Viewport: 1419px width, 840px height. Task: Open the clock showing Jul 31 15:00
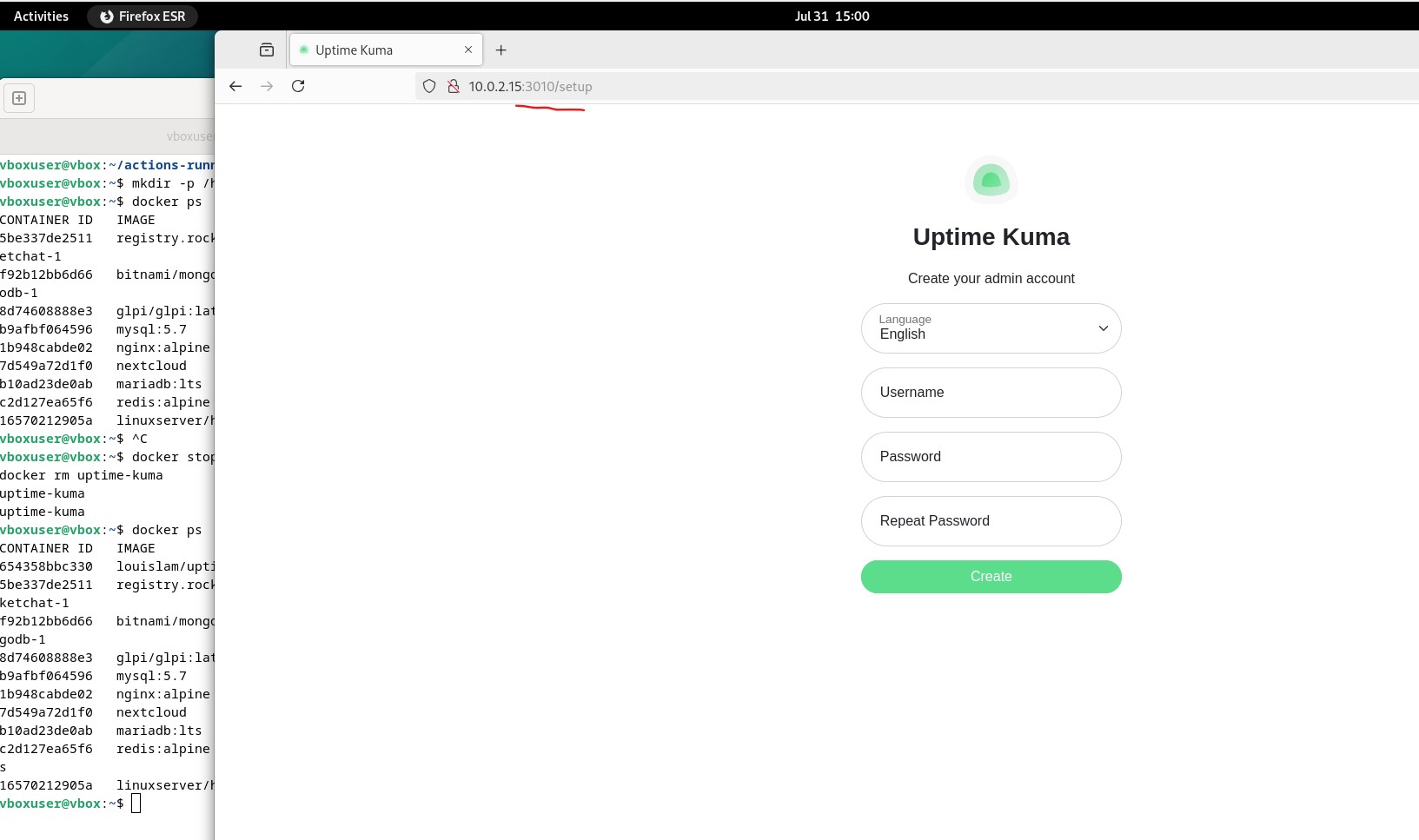pyautogui.click(x=832, y=16)
